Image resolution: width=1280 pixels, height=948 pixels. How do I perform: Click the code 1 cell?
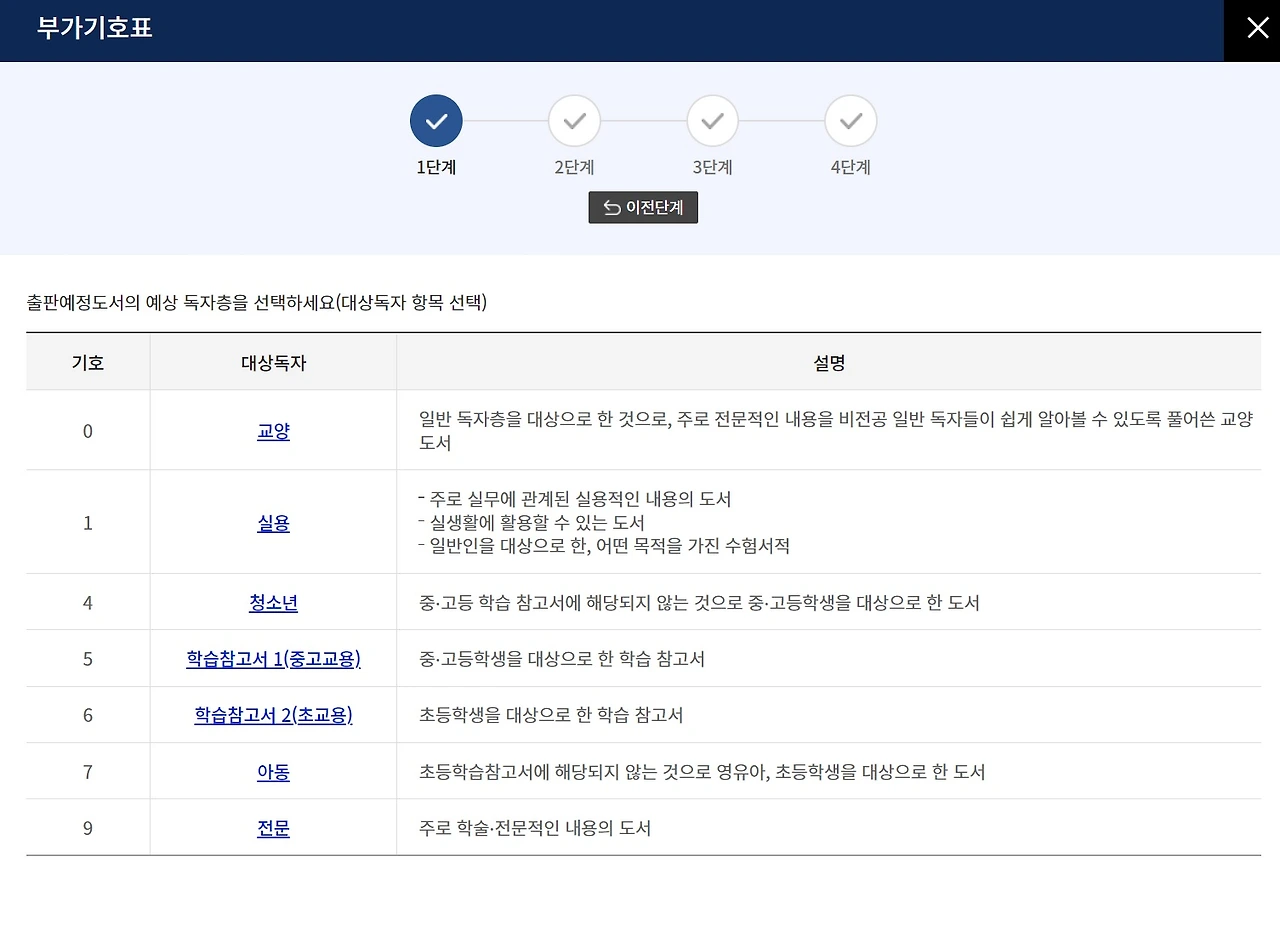88,522
